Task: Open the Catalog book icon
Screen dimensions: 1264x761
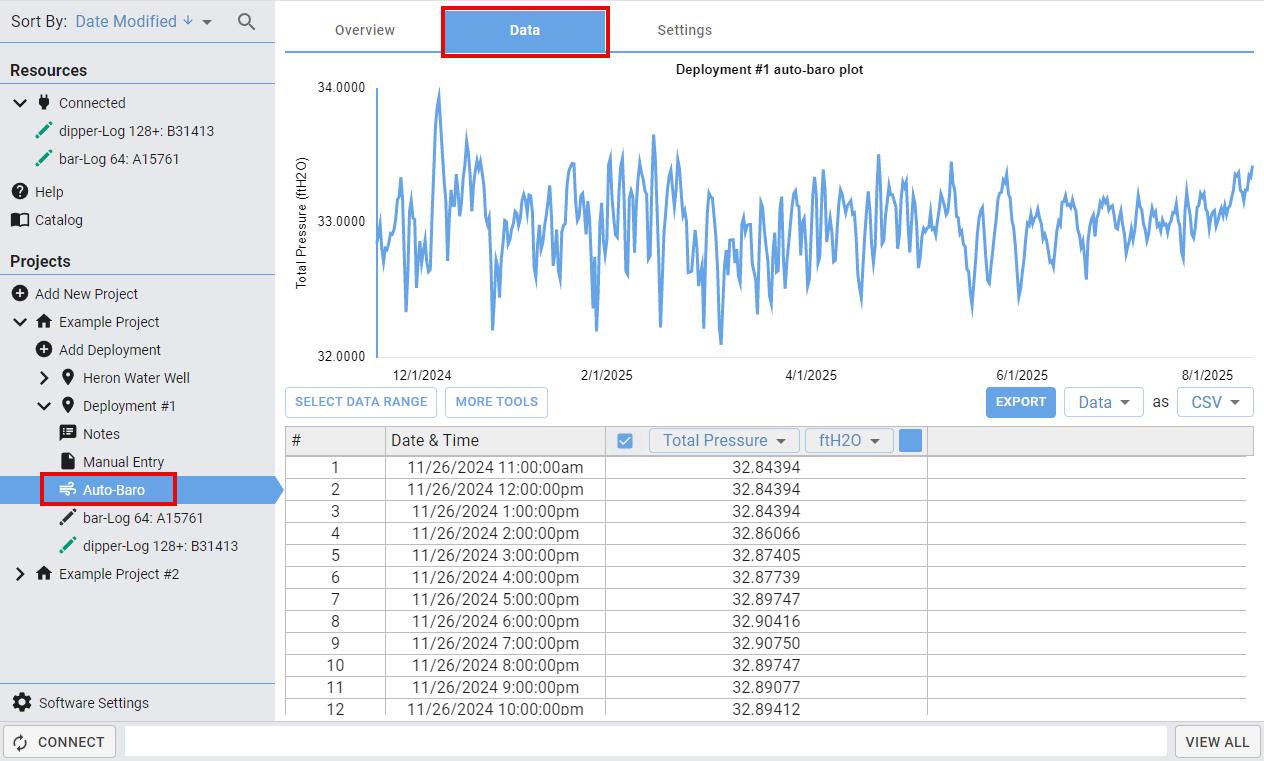Action: (x=19, y=220)
